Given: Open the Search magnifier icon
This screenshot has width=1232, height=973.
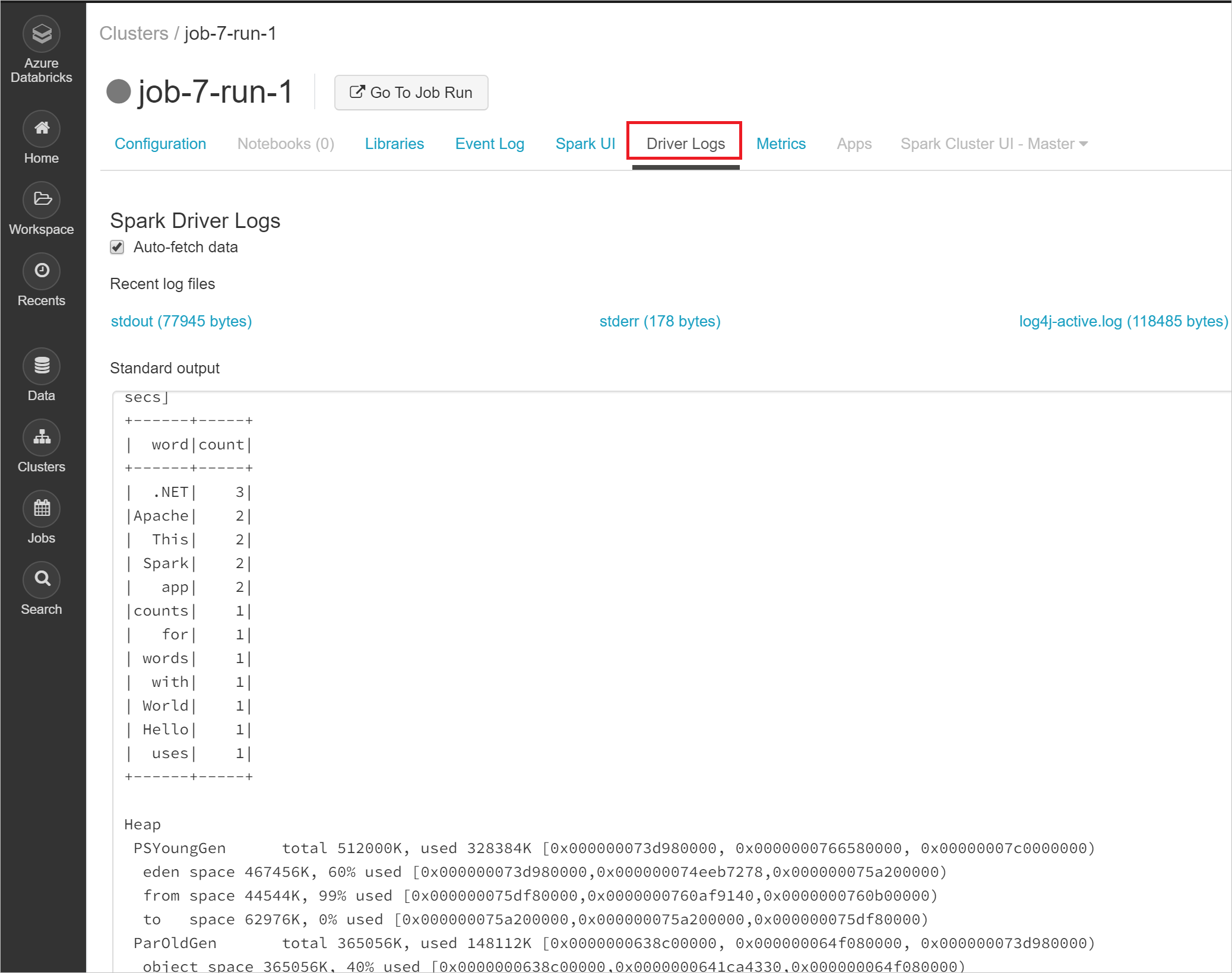Looking at the screenshot, I should pos(41,579).
